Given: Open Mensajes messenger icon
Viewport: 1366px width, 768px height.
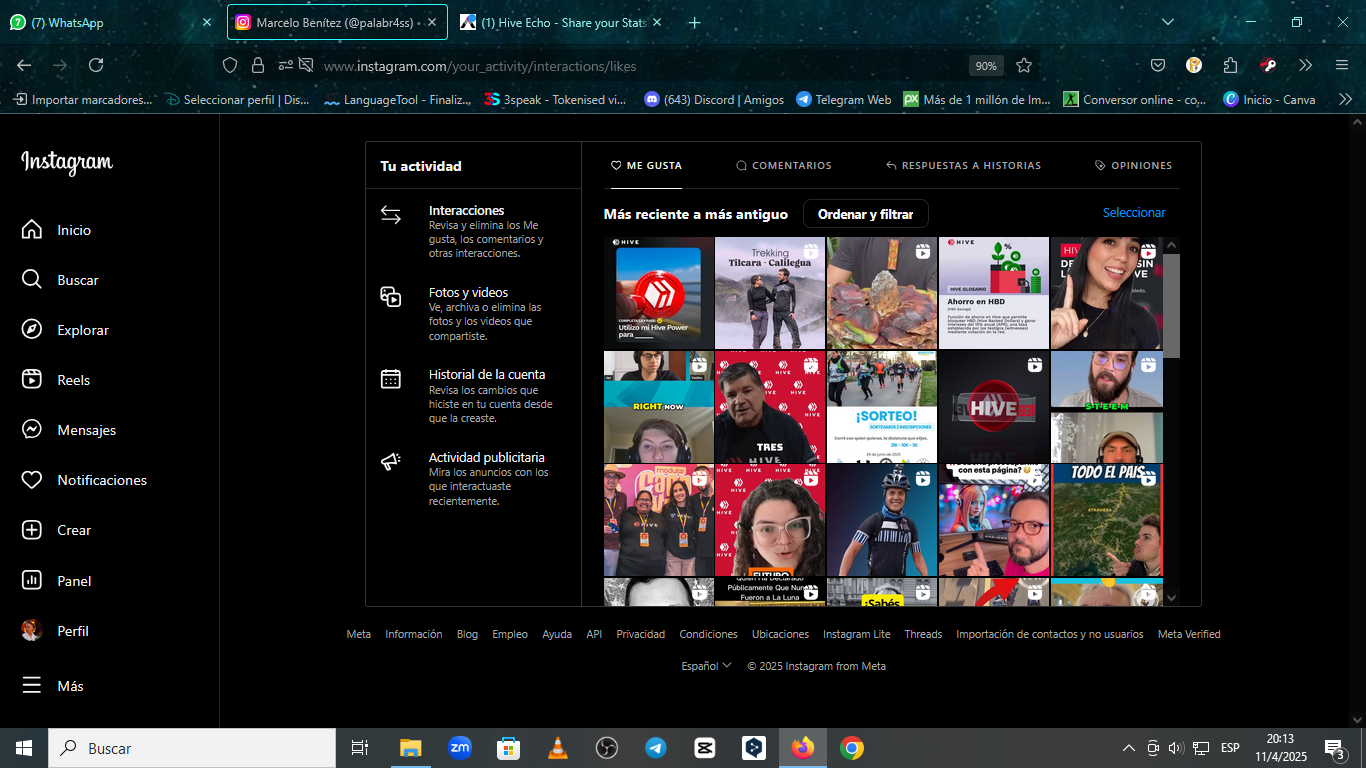Looking at the screenshot, I should tap(32, 430).
